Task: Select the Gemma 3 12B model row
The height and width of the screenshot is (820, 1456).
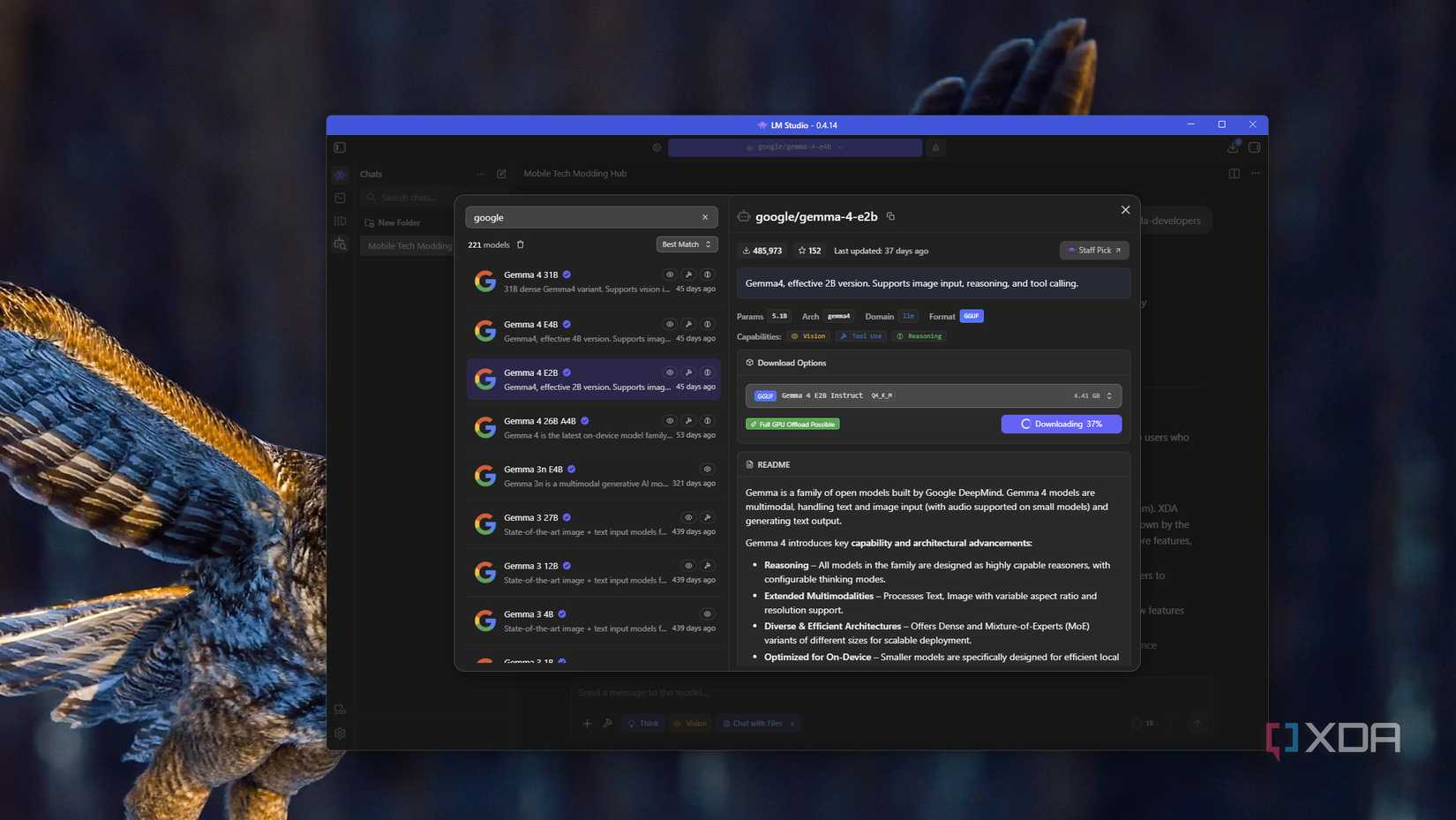Action: [593, 573]
